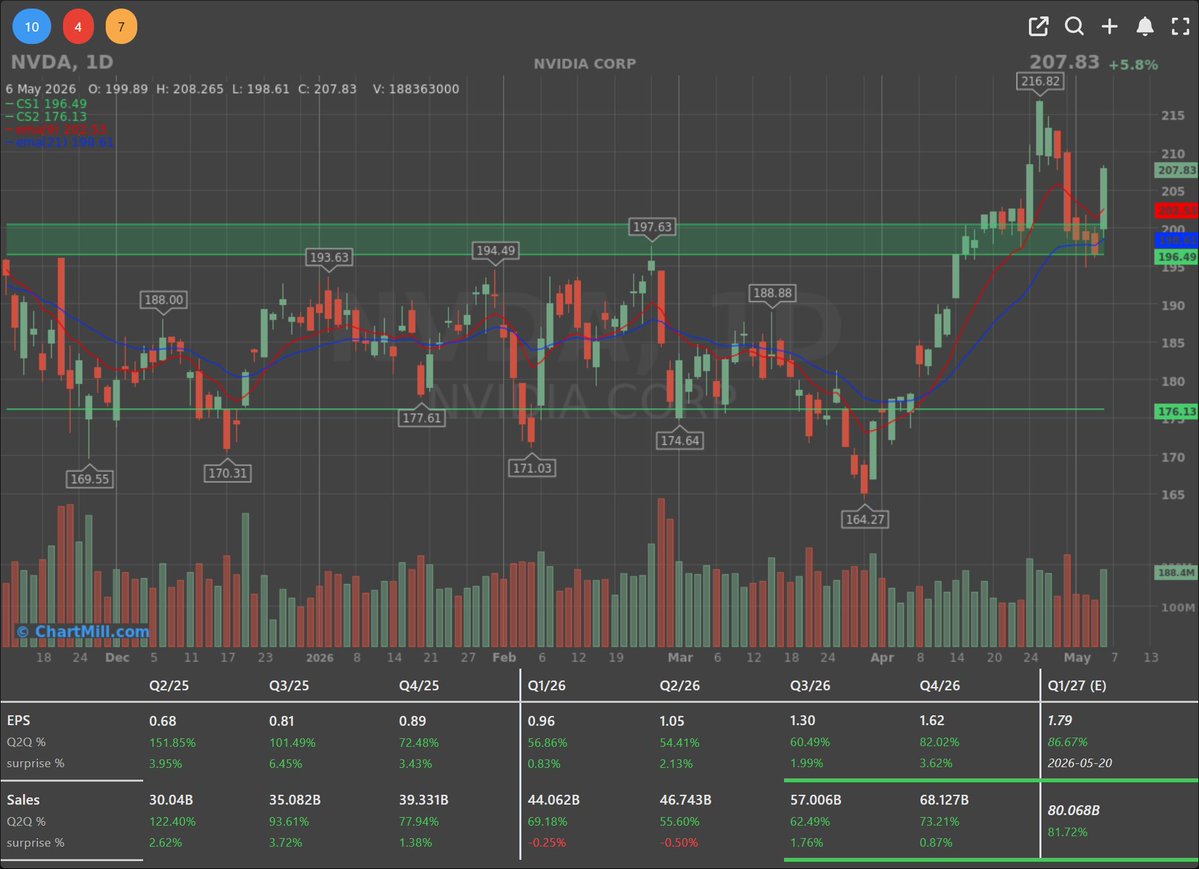Click the Q3/25 column header
Image resolution: width=1199 pixels, height=869 pixels.
(289, 685)
